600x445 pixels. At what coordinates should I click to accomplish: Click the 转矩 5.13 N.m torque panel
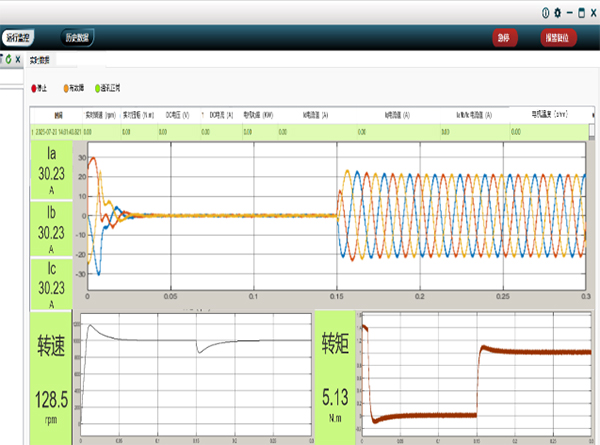(335, 378)
